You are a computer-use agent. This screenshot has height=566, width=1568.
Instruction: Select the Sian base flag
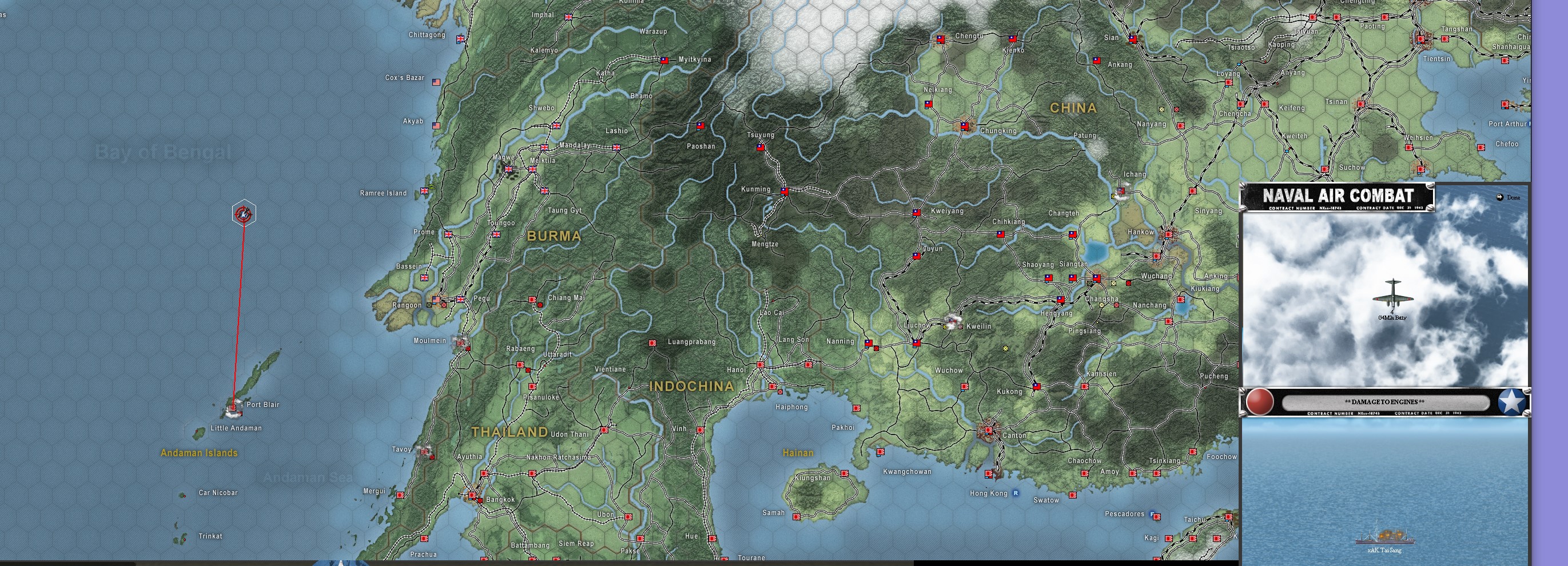(x=1132, y=39)
